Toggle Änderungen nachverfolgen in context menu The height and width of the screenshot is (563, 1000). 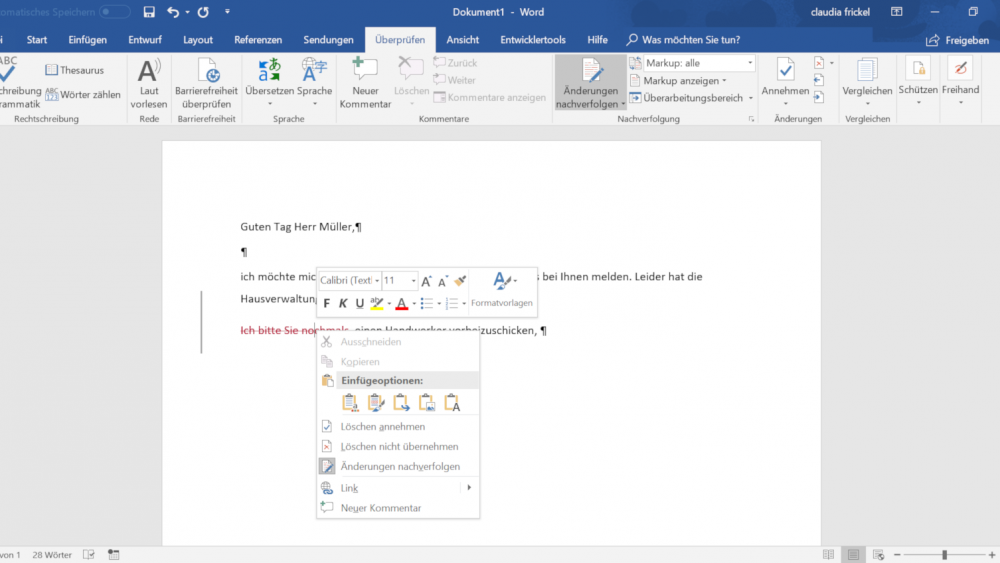[x=398, y=467]
